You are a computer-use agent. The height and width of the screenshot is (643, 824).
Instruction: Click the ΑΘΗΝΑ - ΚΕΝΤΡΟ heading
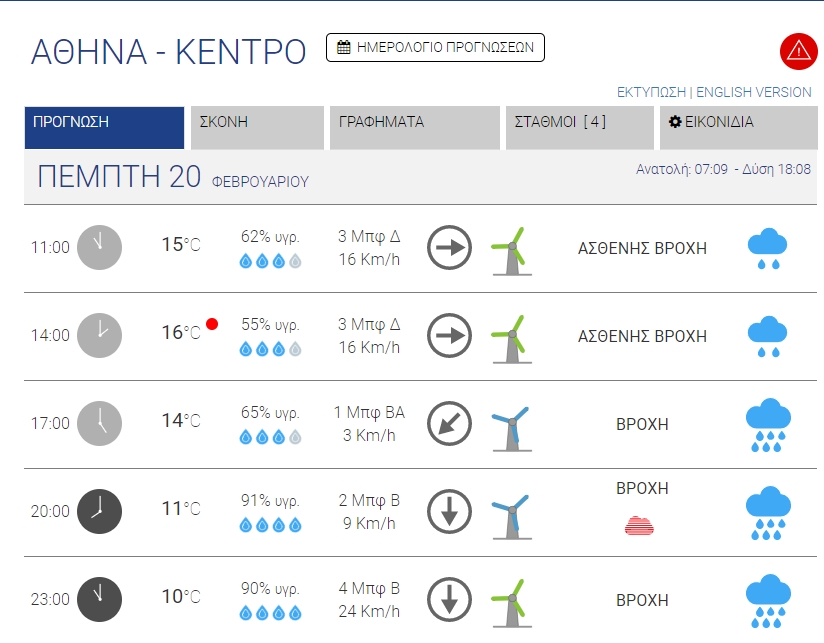(168, 52)
